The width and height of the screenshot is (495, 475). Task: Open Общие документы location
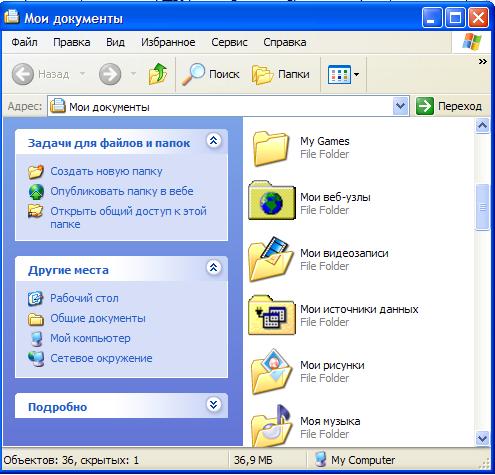pyautogui.click(x=98, y=318)
